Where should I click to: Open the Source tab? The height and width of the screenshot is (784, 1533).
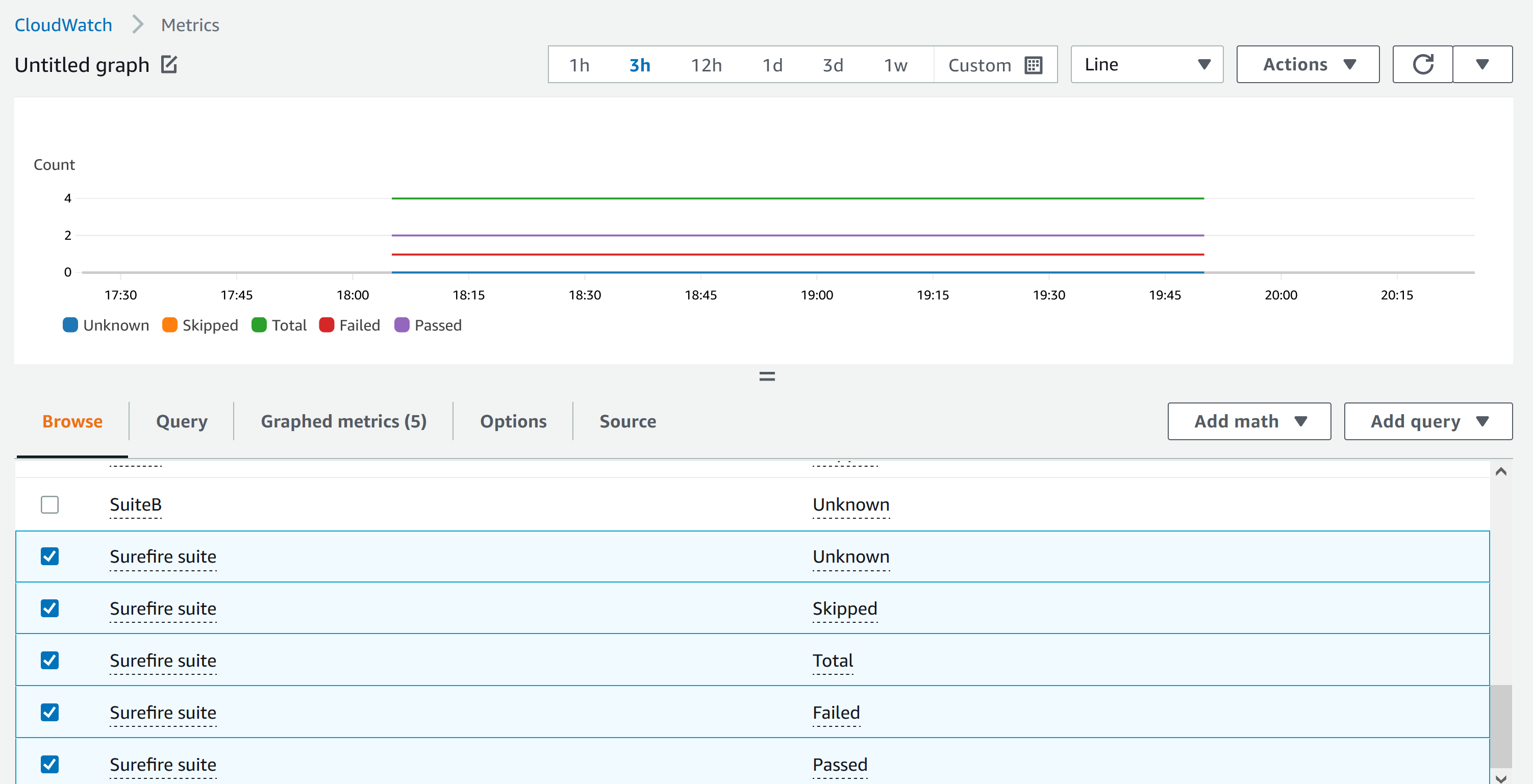[x=627, y=421]
